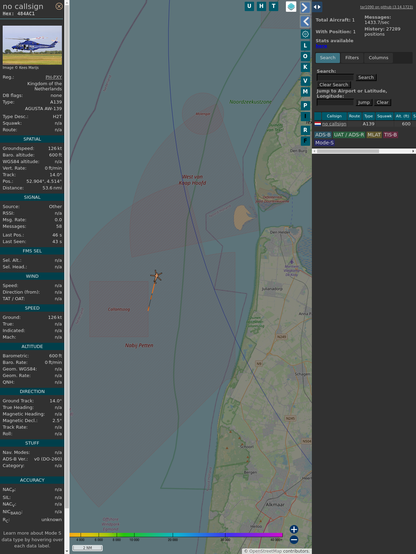Click the Jump to Airport input field

coord(335,102)
